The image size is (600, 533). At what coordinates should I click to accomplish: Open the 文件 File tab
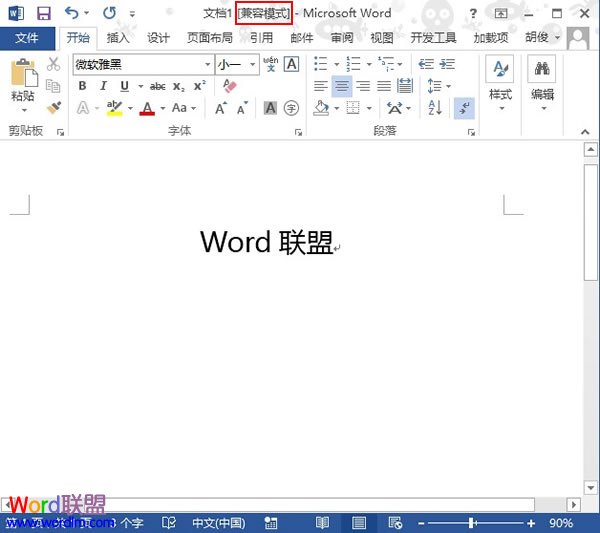[x=27, y=38]
